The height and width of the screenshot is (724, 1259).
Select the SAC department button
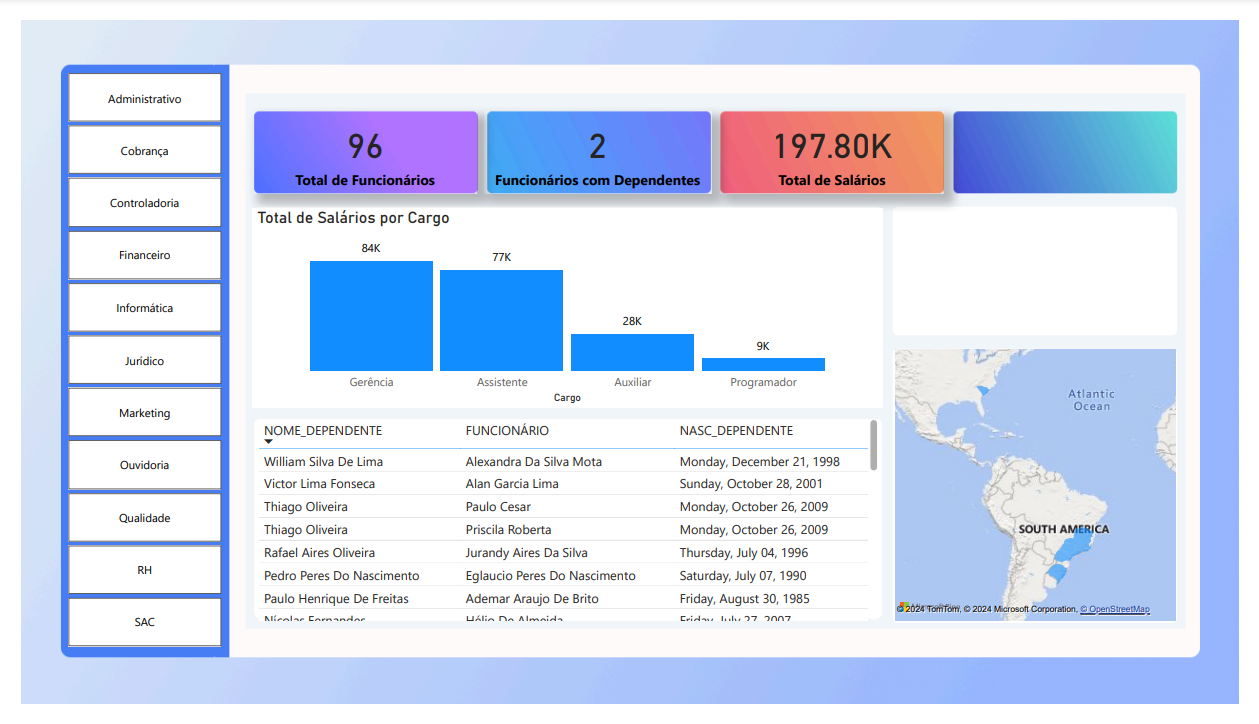[x=145, y=622]
